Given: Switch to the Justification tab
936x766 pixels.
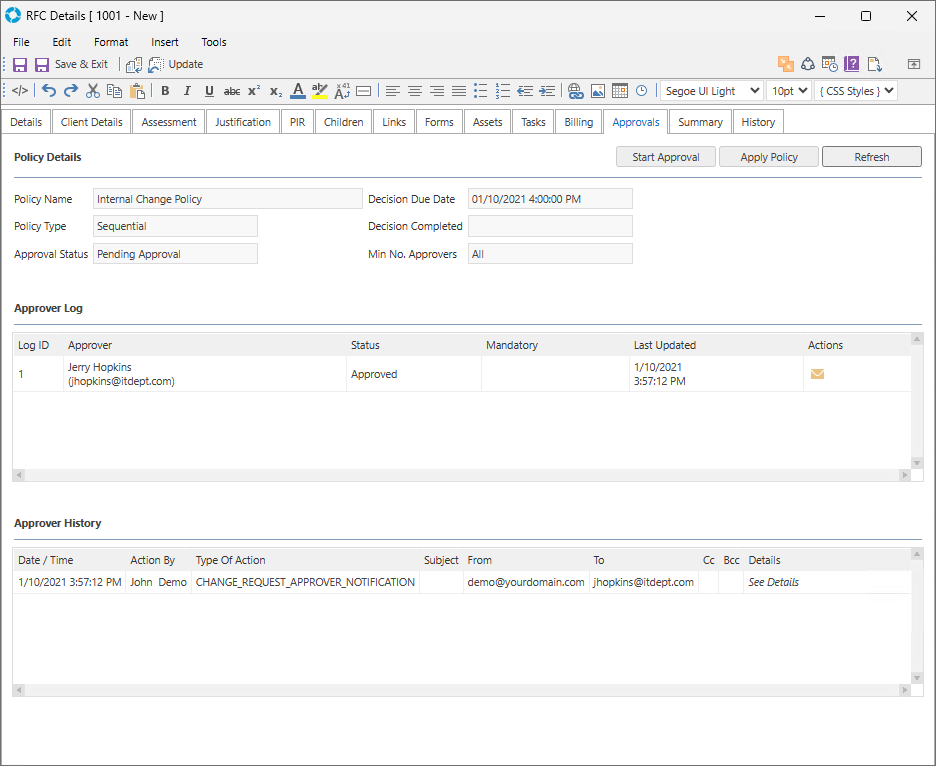Looking at the screenshot, I should pyautogui.click(x=243, y=122).
